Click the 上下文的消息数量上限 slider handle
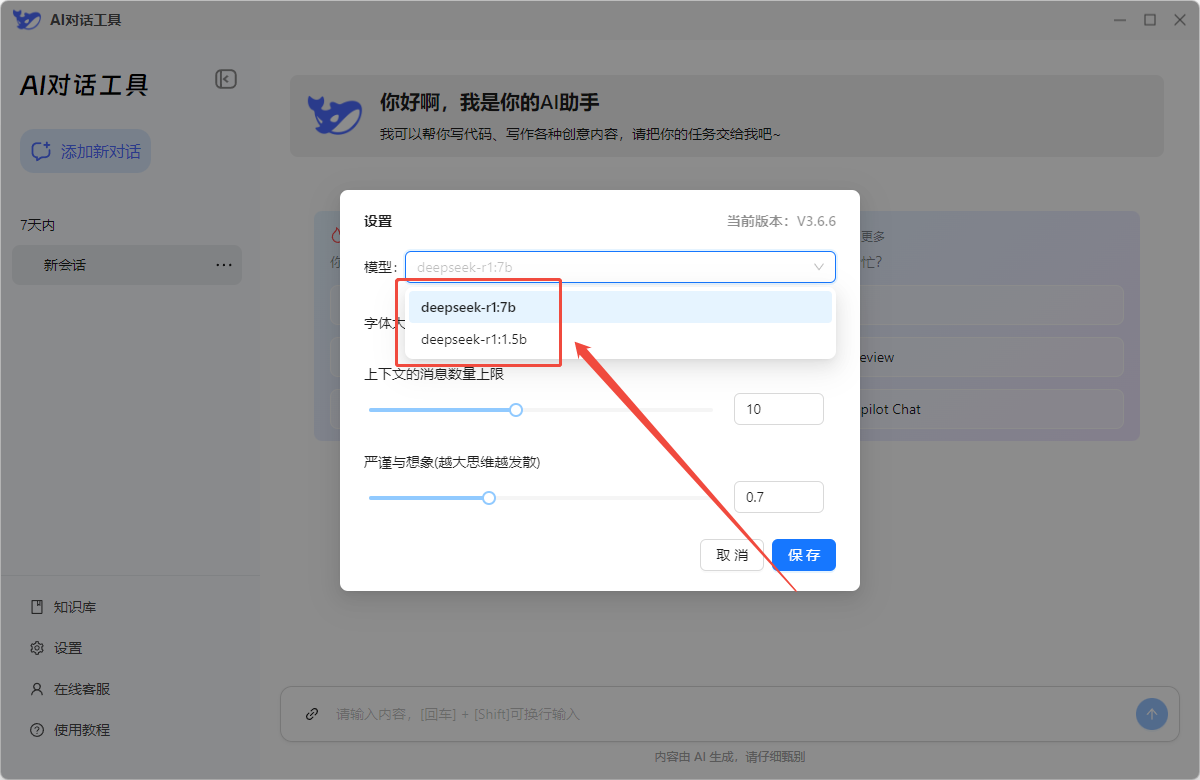This screenshot has width=1200, height=780. tap(516, 410)
